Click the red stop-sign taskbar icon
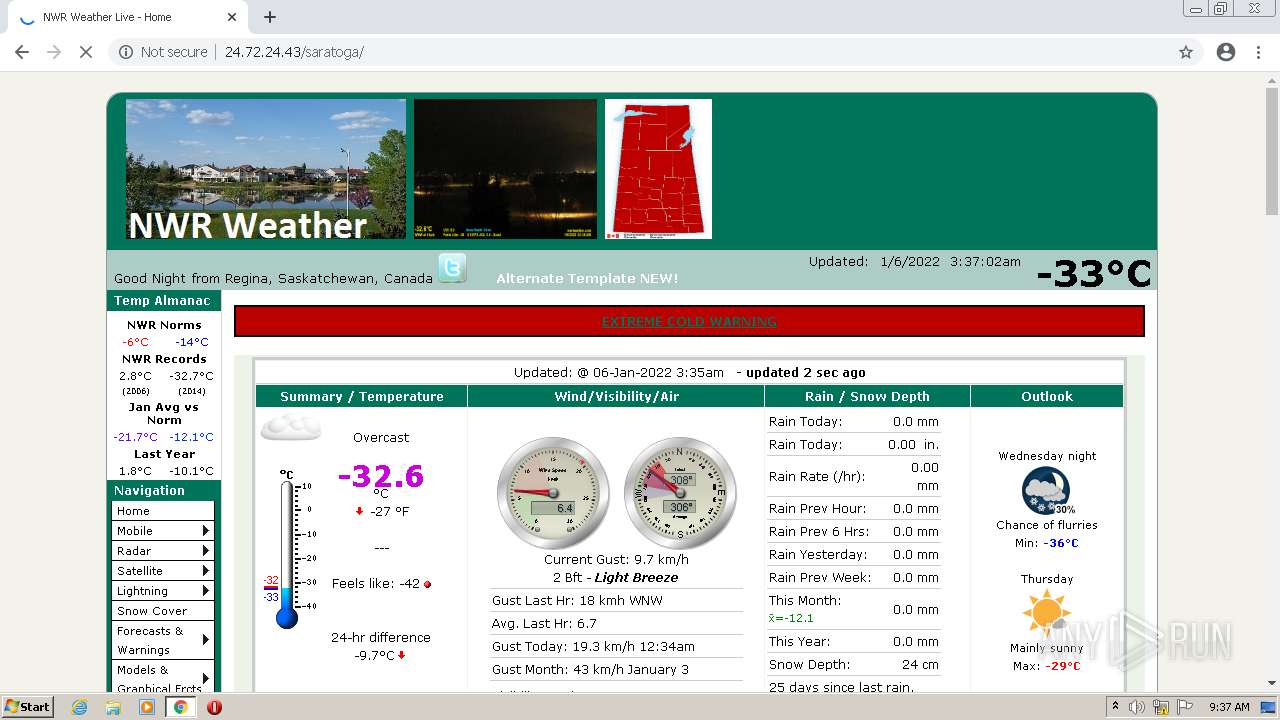This screenshot has height=720, width=1280. pyautogui.click(x=214, y=707)
